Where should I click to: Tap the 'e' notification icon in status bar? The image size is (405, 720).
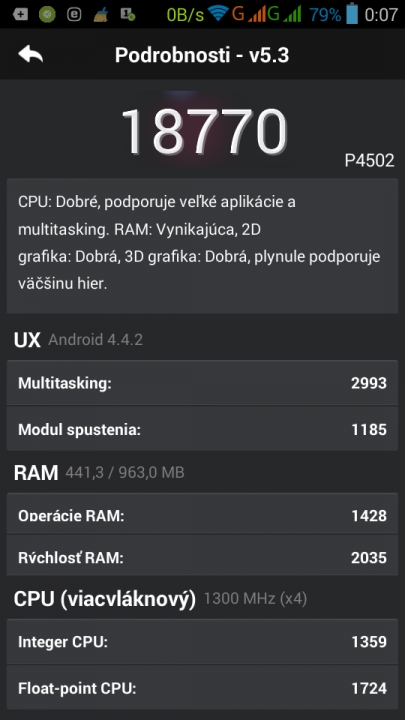tap(74, 14)
